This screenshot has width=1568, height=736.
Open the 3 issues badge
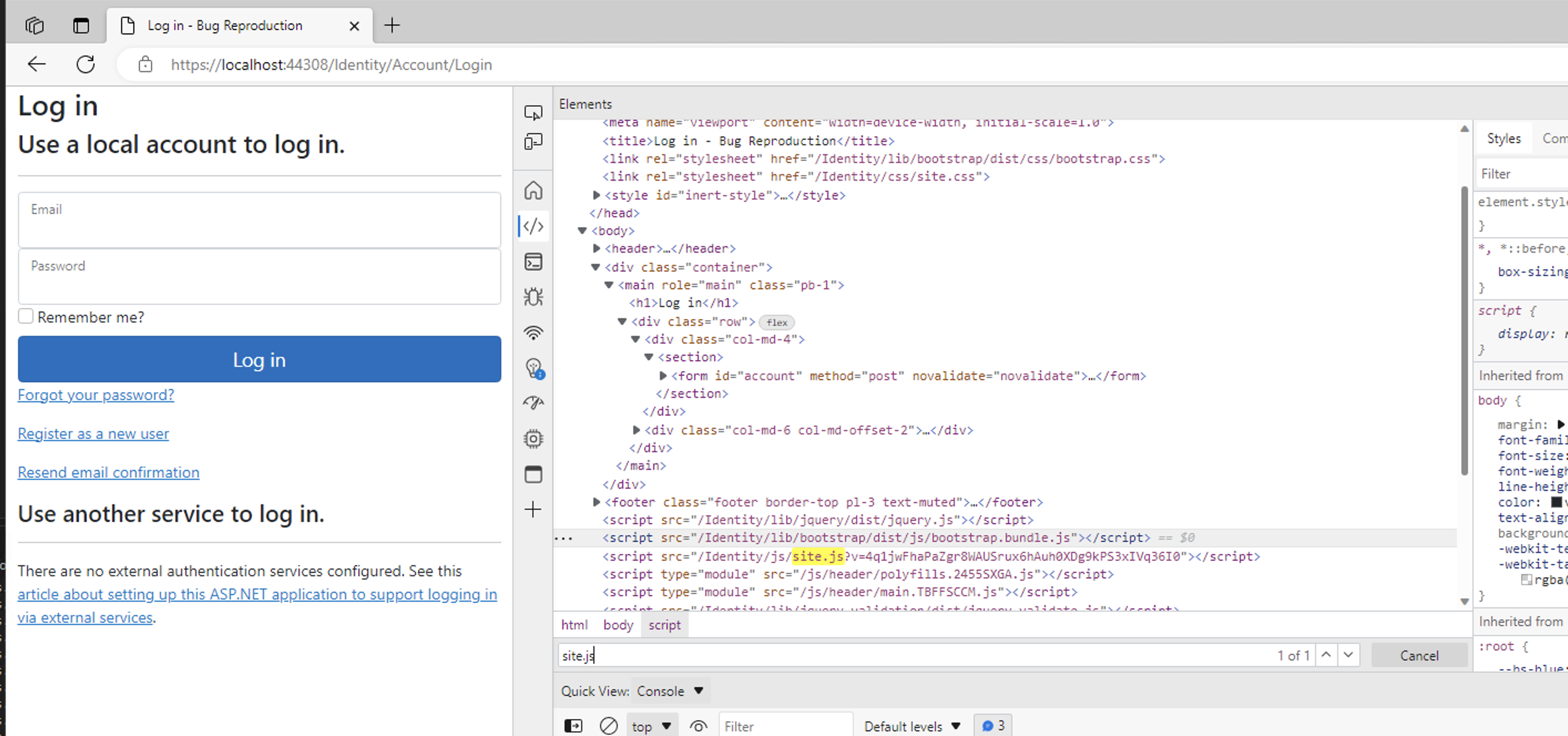pos(993,725)
